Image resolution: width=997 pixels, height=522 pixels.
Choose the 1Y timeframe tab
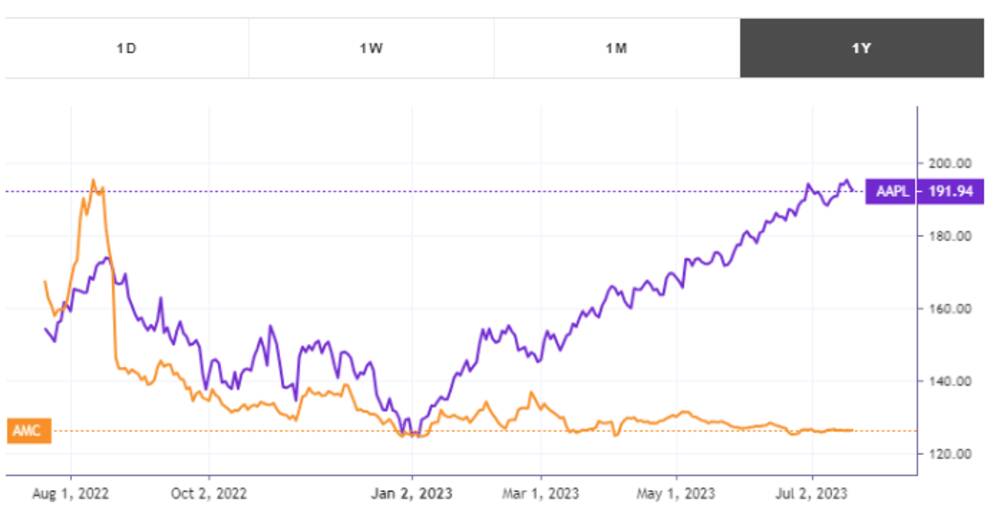862,48
